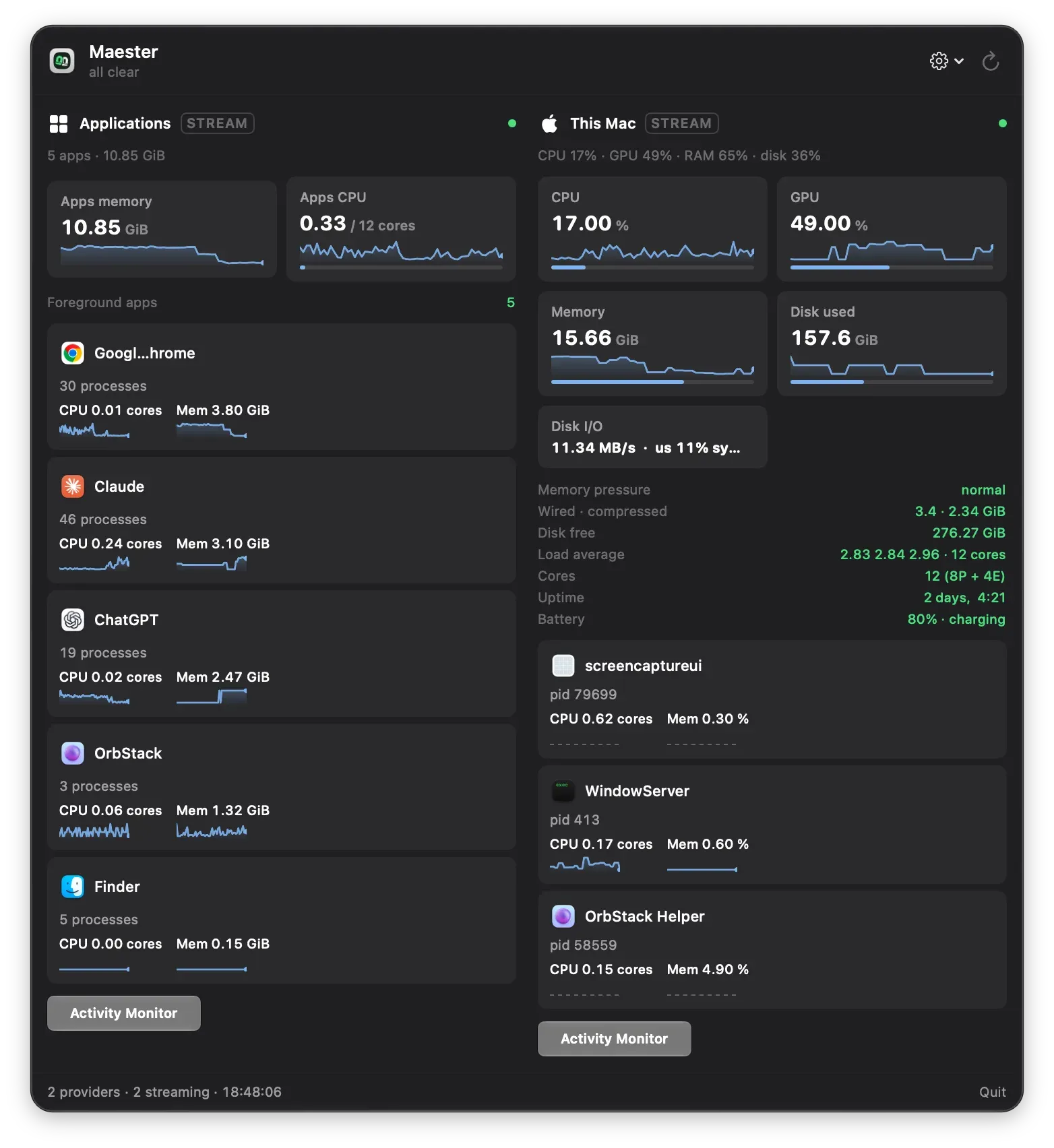This screenshot has width=1054, height=1148.
Task: Click the screencaptureui process icon
Action: click(563, 666)
